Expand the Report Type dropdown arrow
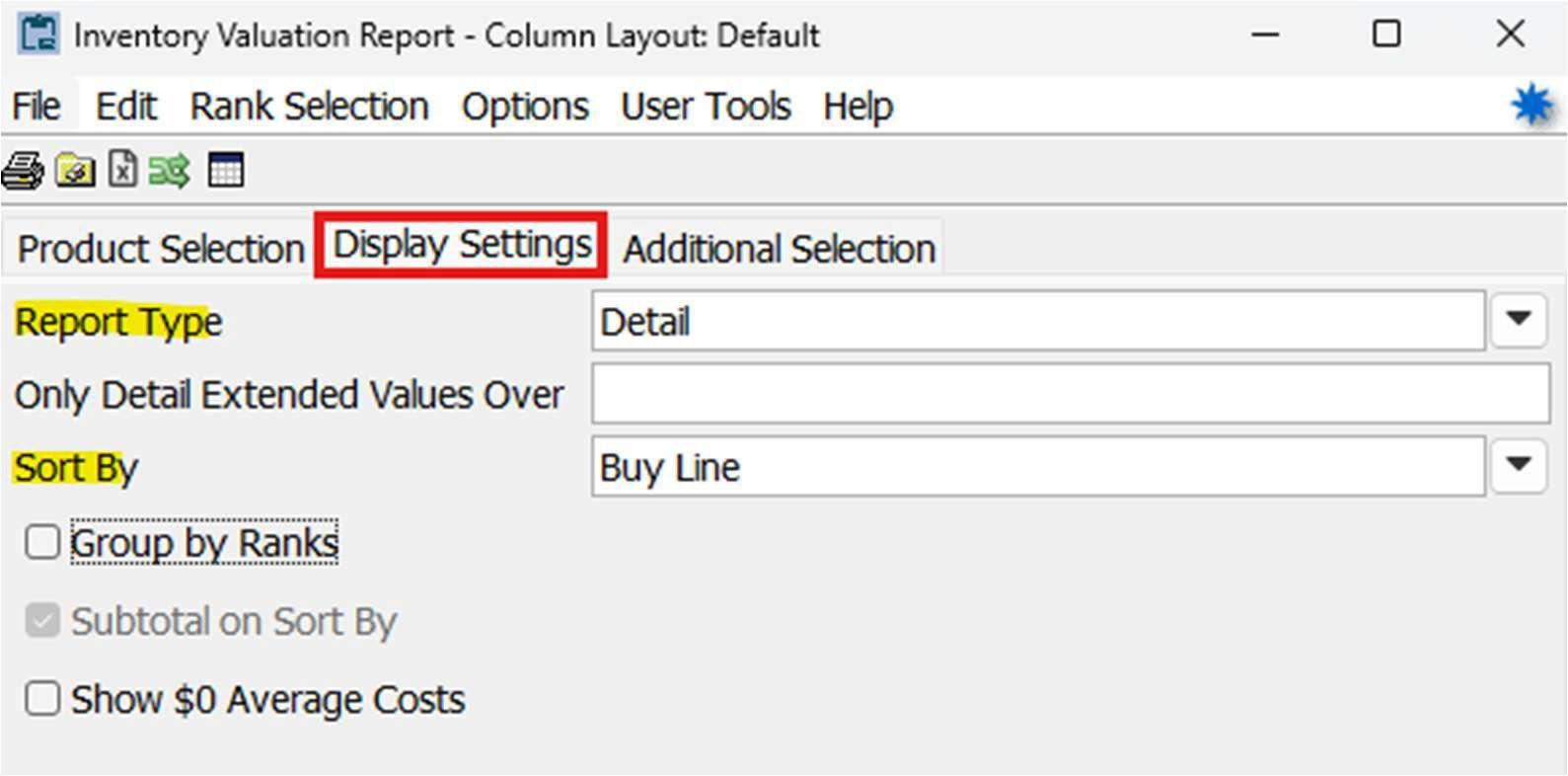 click(1518, 320)
